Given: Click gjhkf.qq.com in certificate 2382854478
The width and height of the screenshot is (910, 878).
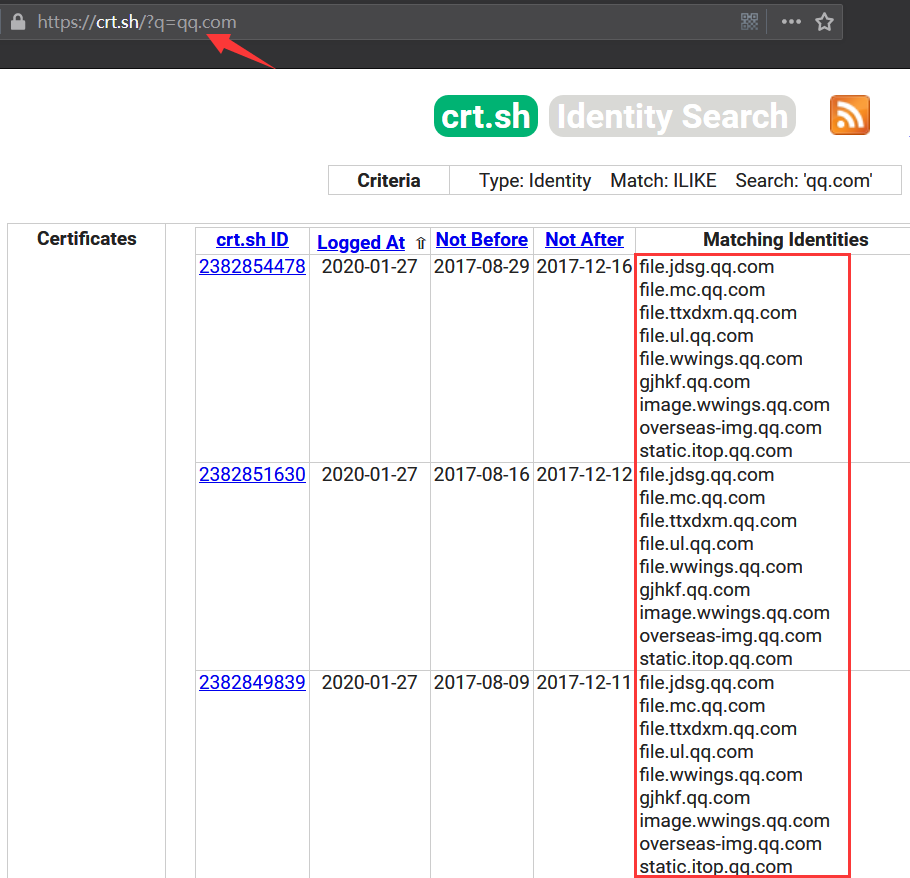Looking at the screenshot, I should tap(695, 382).
